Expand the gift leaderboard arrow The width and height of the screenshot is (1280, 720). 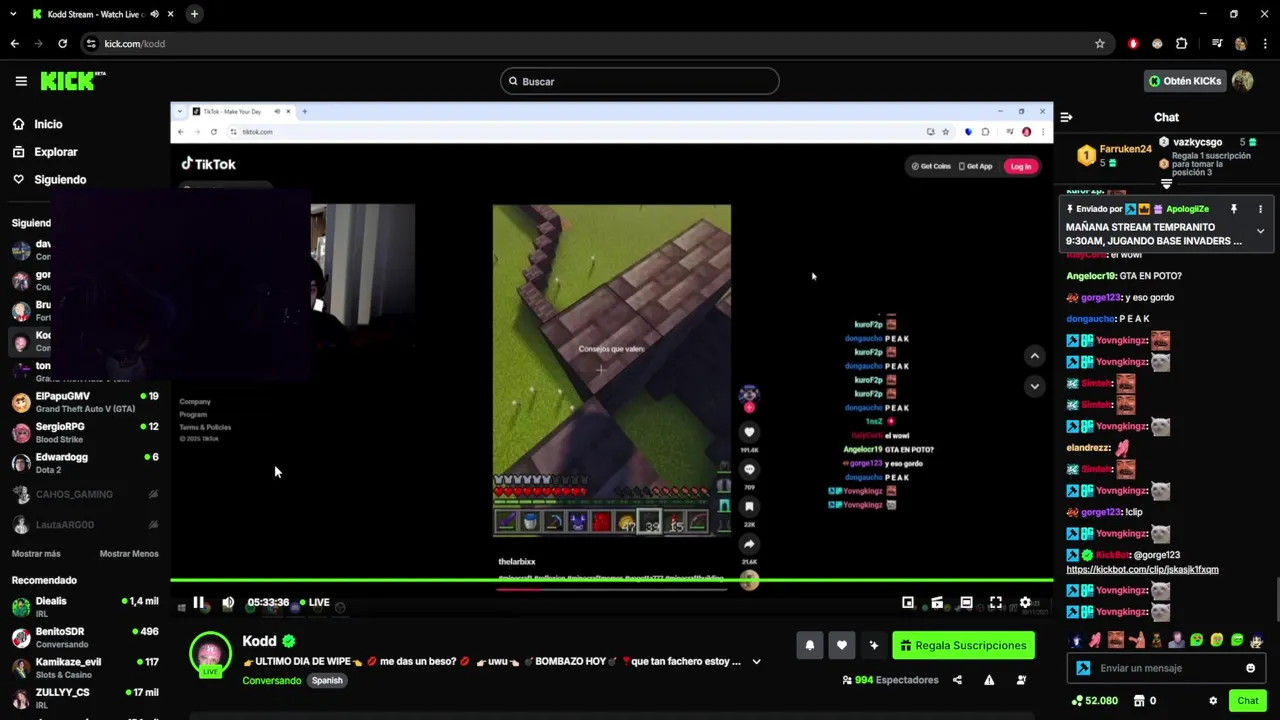1166,184
